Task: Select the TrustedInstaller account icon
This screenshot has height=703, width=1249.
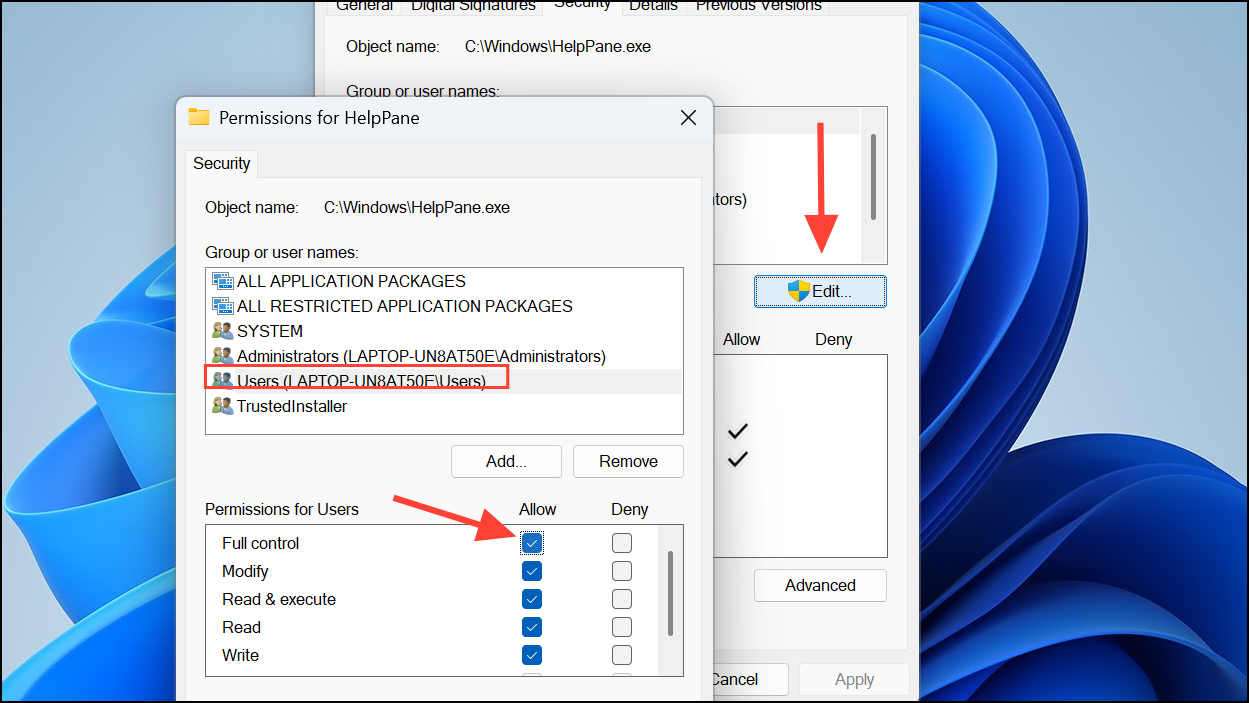Action: [x=222, y=406]
